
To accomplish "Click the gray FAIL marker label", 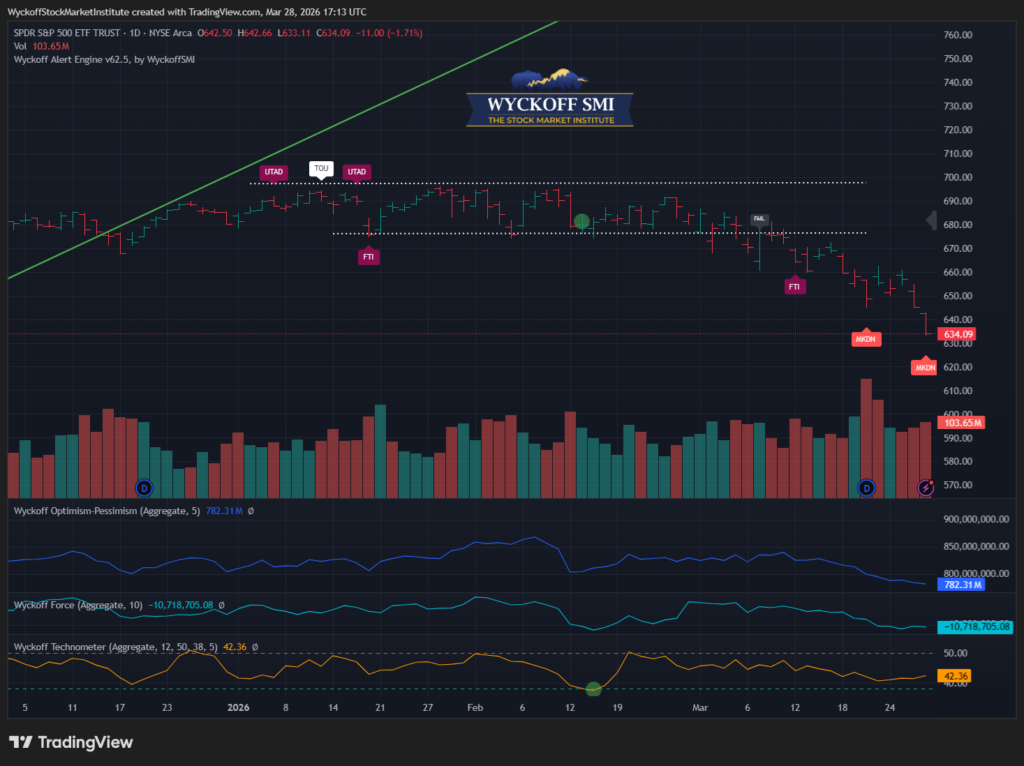I will [759, 218].
